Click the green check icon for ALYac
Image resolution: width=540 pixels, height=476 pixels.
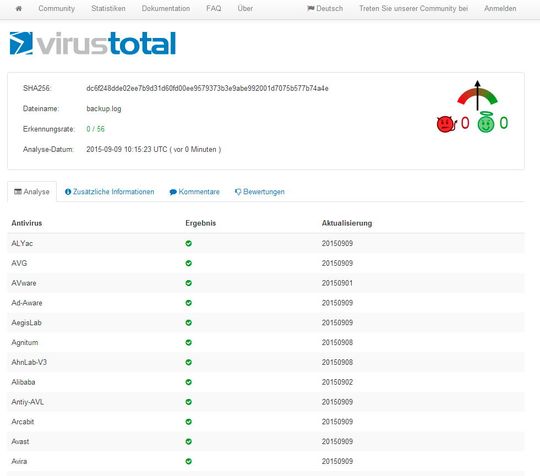[188, 244]
